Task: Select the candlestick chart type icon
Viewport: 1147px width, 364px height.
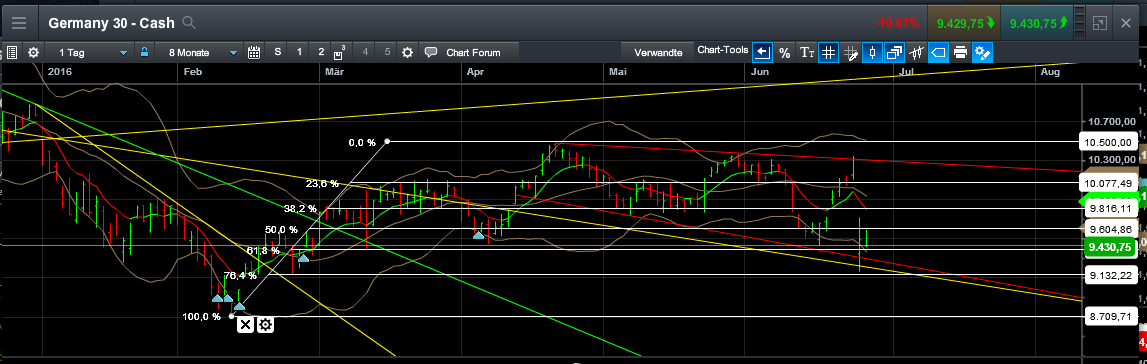Action: (x=873, y=53)
